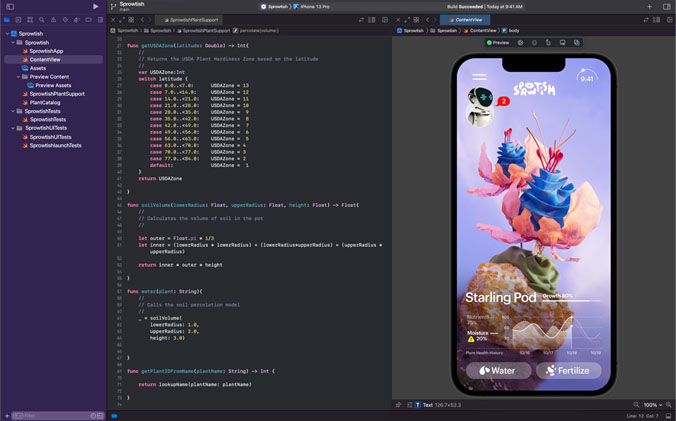Switch to the SprowtishPlantSupport editor tab
The image size is (676, 421).
point(190,20)
